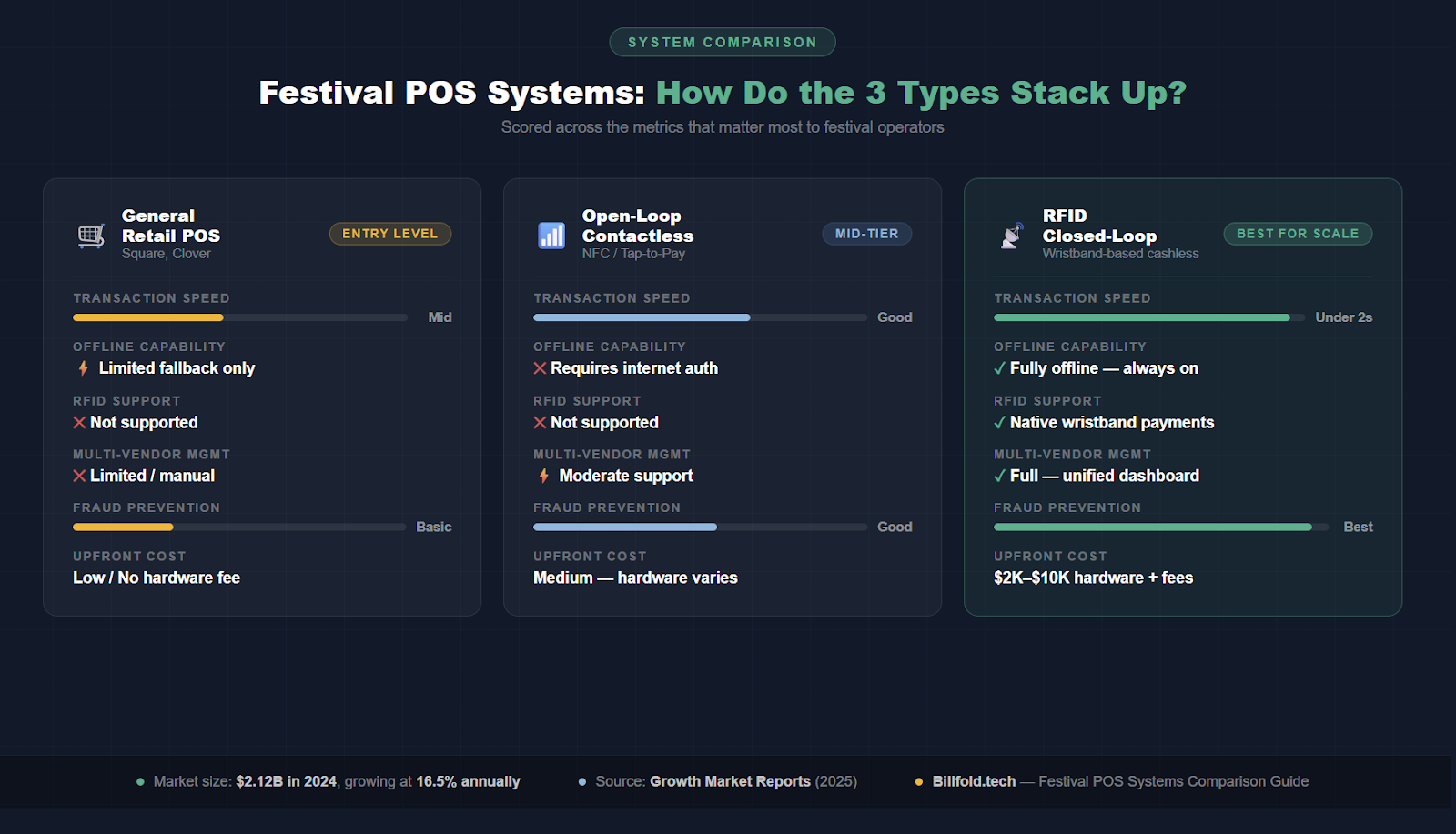Click the shopping cart icon for General Retail POS
The height and width of the screenshot is (834, 1456).
[90, 234]
